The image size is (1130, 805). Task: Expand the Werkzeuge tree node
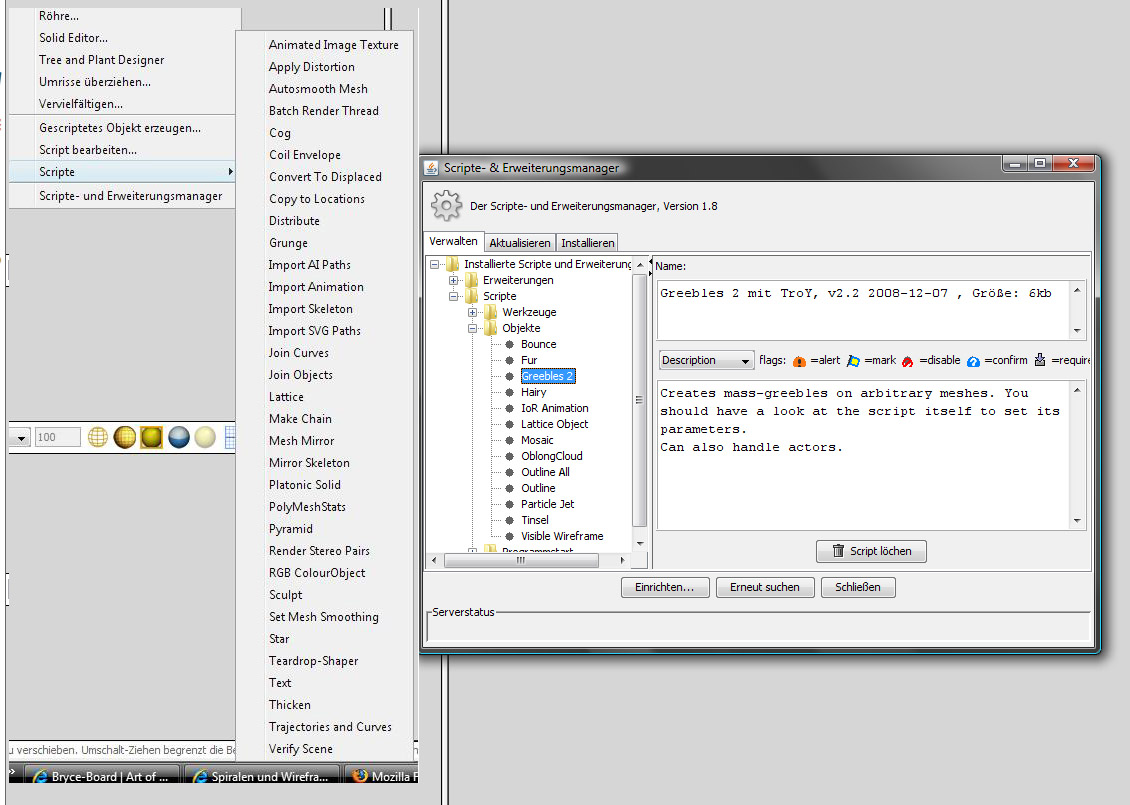[x=472, y=312]
